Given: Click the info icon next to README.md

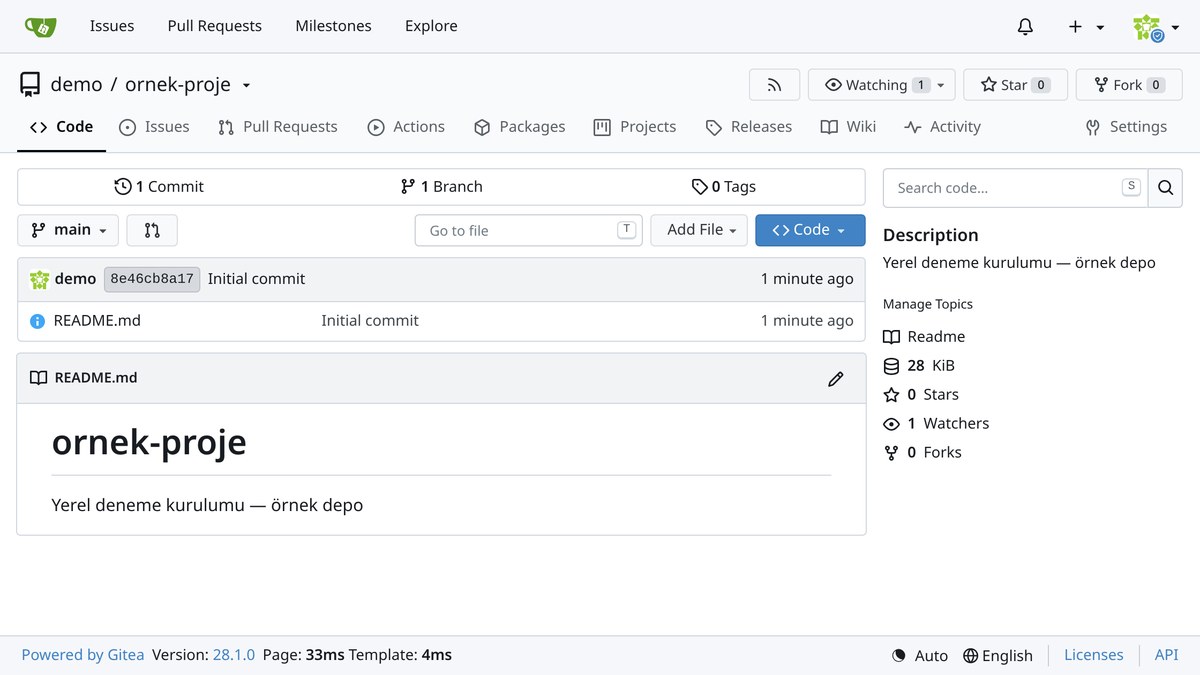Looking at the screenshot, I should [38, 321].
